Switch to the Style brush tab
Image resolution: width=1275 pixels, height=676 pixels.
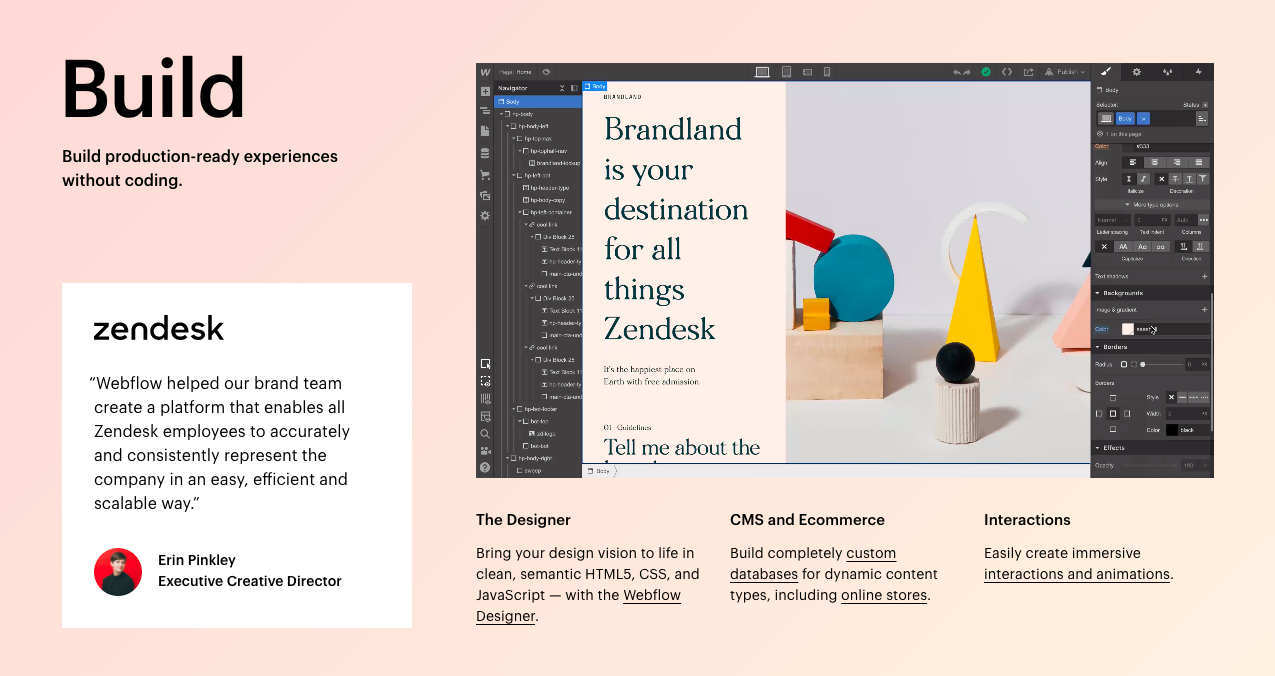[1105, 72]
